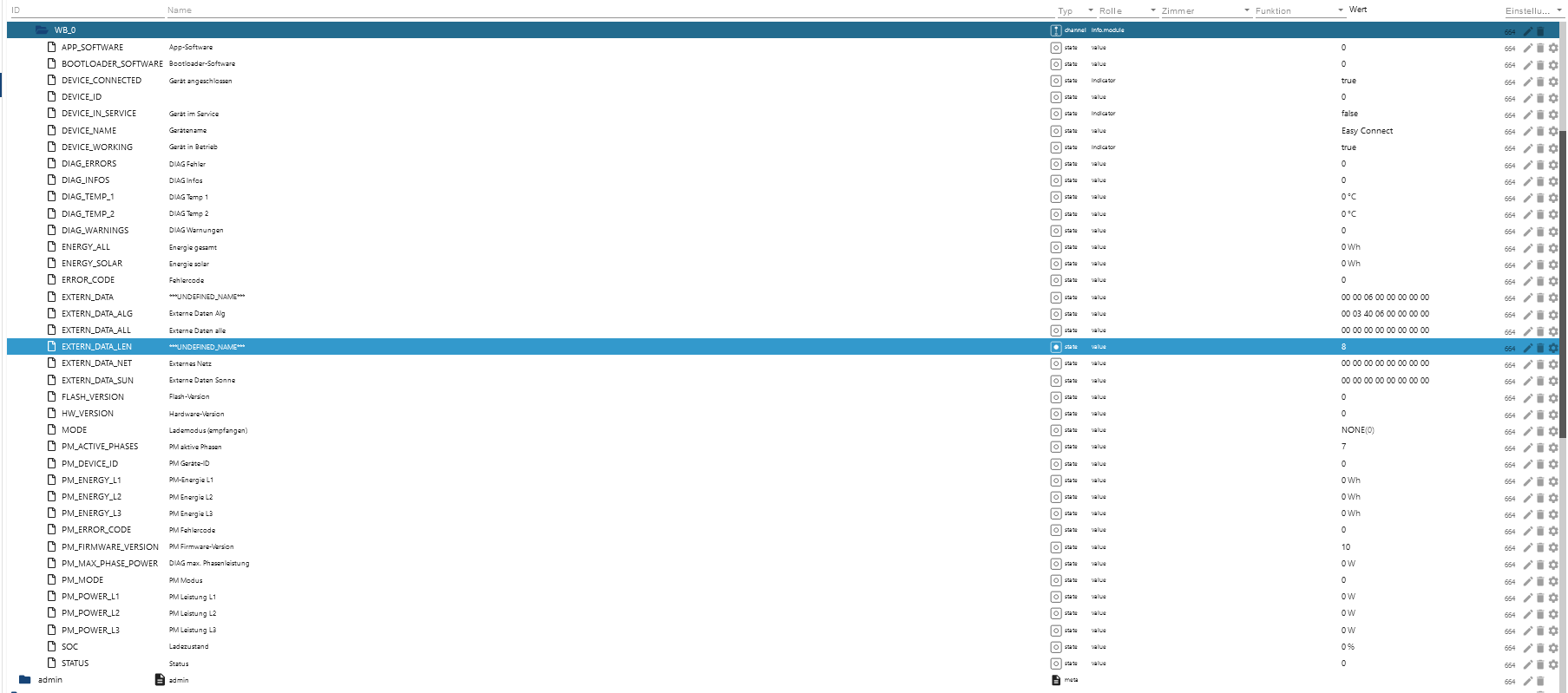
Task: Click the 'Ladezustand' name of SOC
Action: coord(188,647)
